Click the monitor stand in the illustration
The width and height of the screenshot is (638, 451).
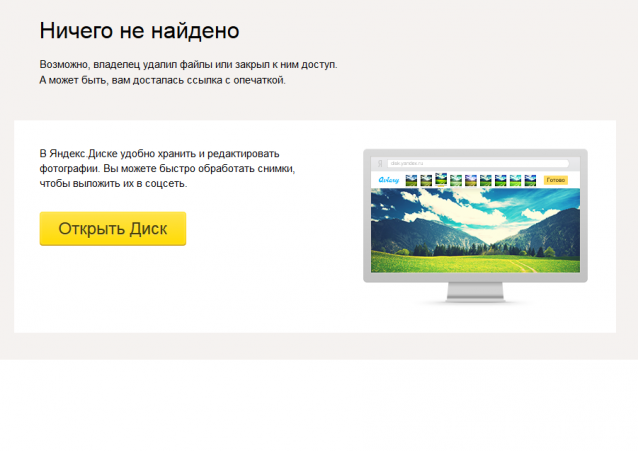[x=475, y=292]
